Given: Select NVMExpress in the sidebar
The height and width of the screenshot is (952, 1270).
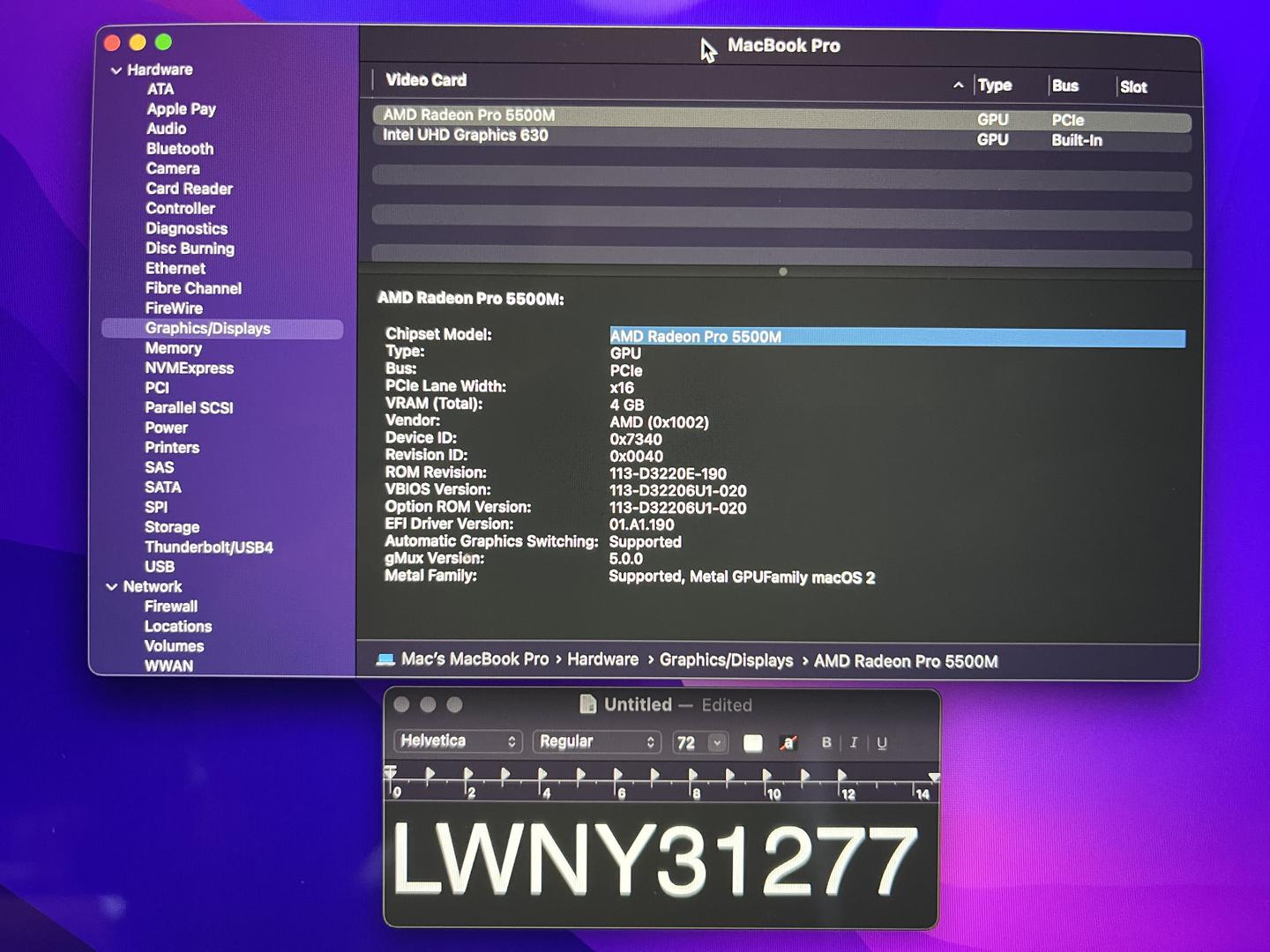Looking at the screenshot, I should point(190,368).
